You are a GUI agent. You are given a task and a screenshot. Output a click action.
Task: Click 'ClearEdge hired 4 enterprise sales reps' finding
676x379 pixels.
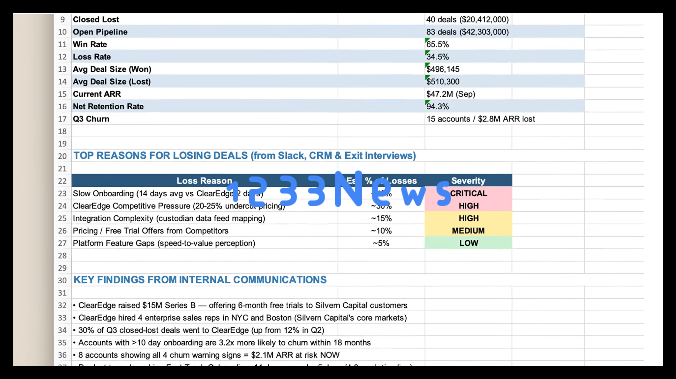240,318
